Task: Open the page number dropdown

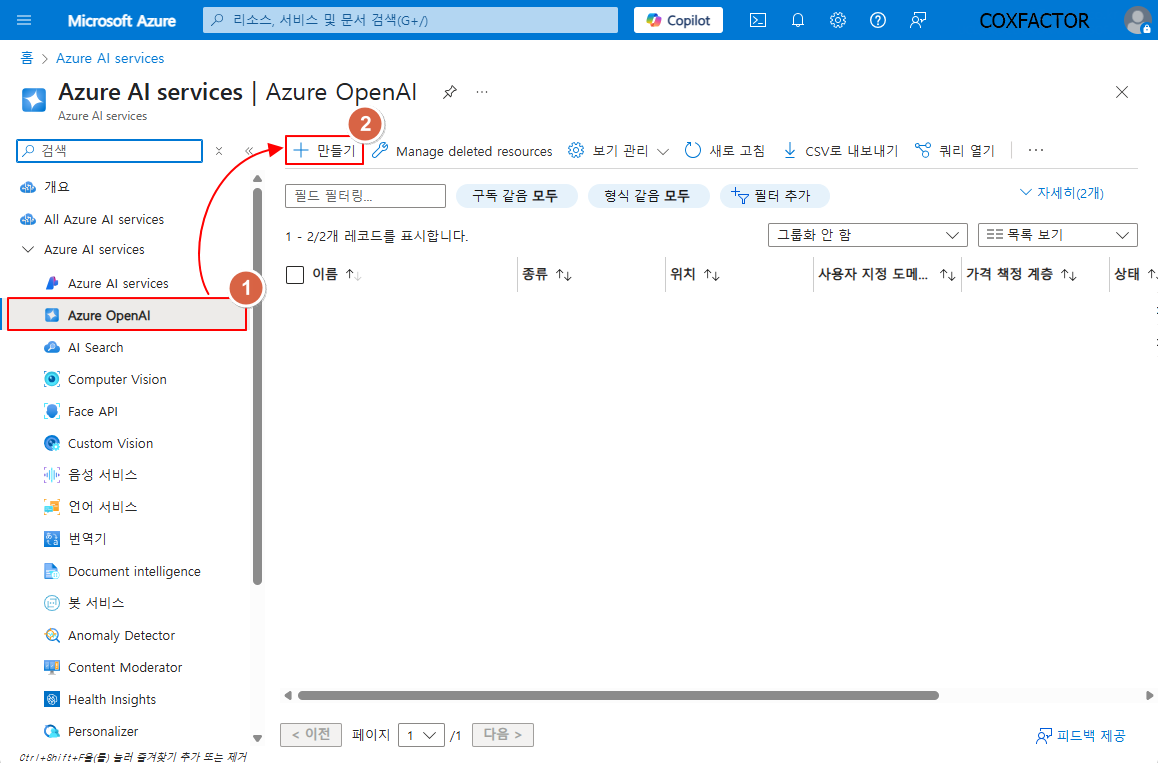Action: pos(421,735)
